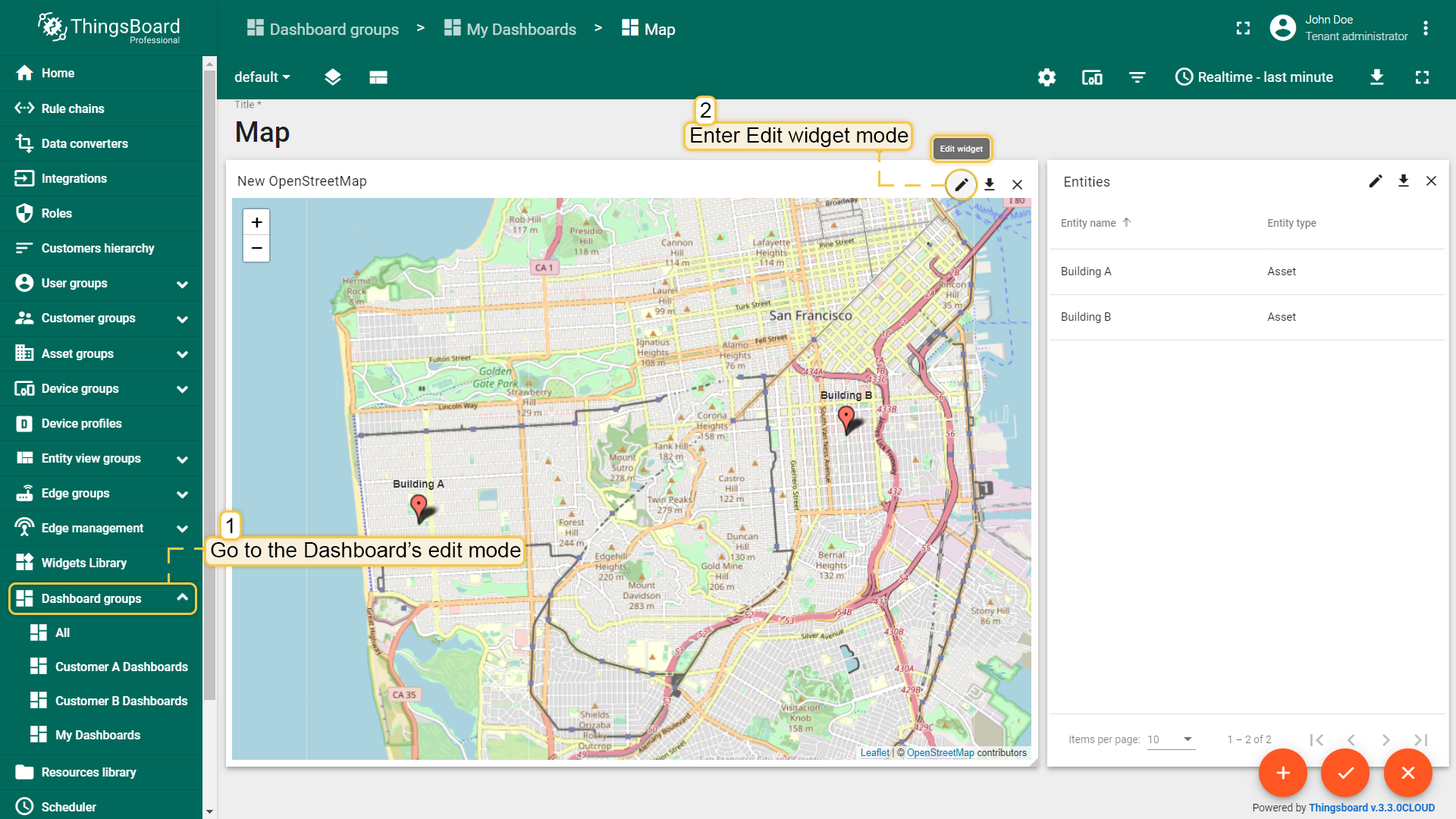Expand Customer groups chevron
The image size is (1456, 819).
(182, 319)
